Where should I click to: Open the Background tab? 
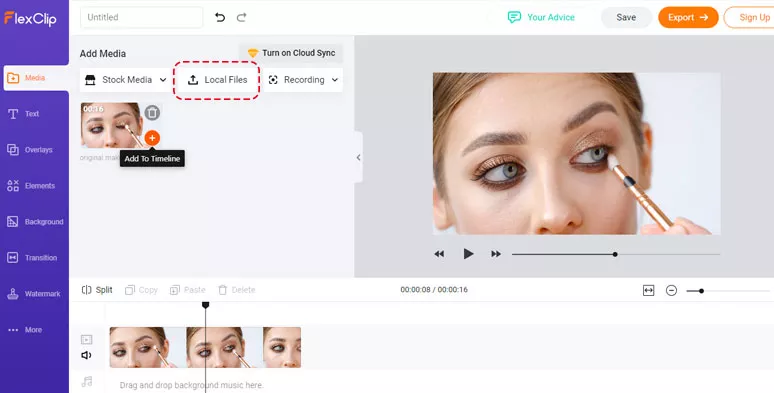[x=35, y=222]
